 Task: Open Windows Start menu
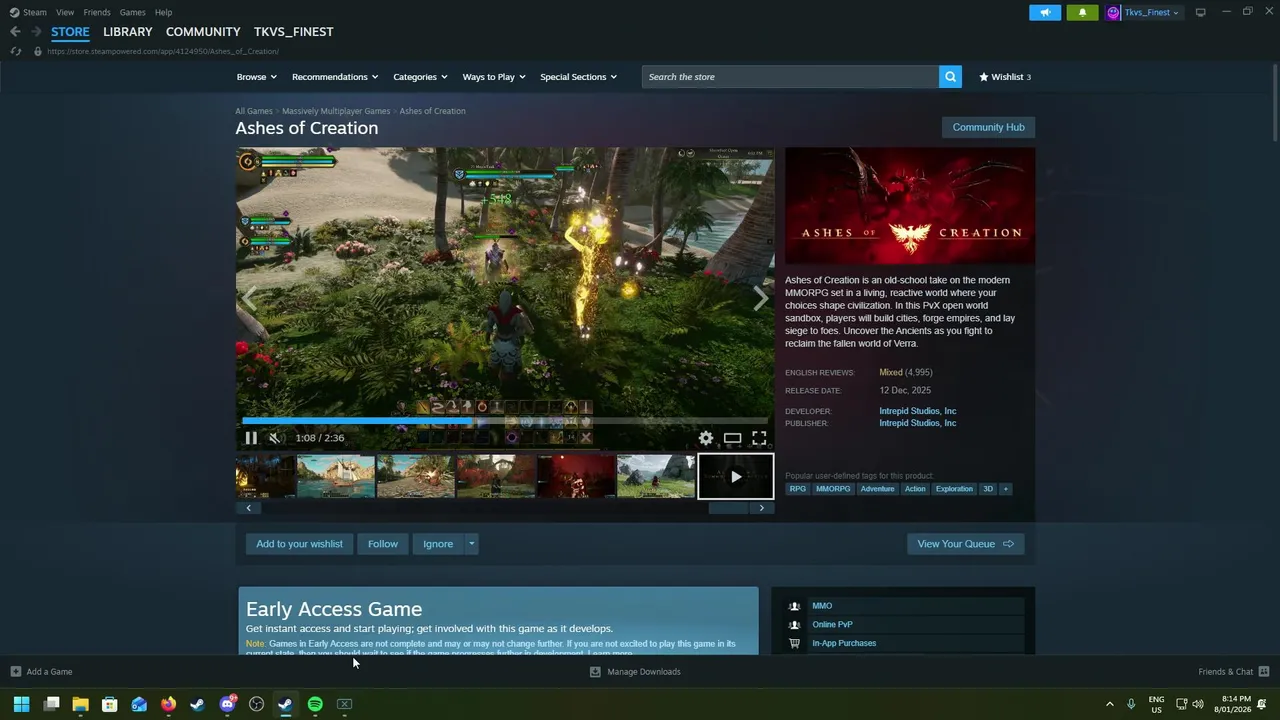[21, 704]
